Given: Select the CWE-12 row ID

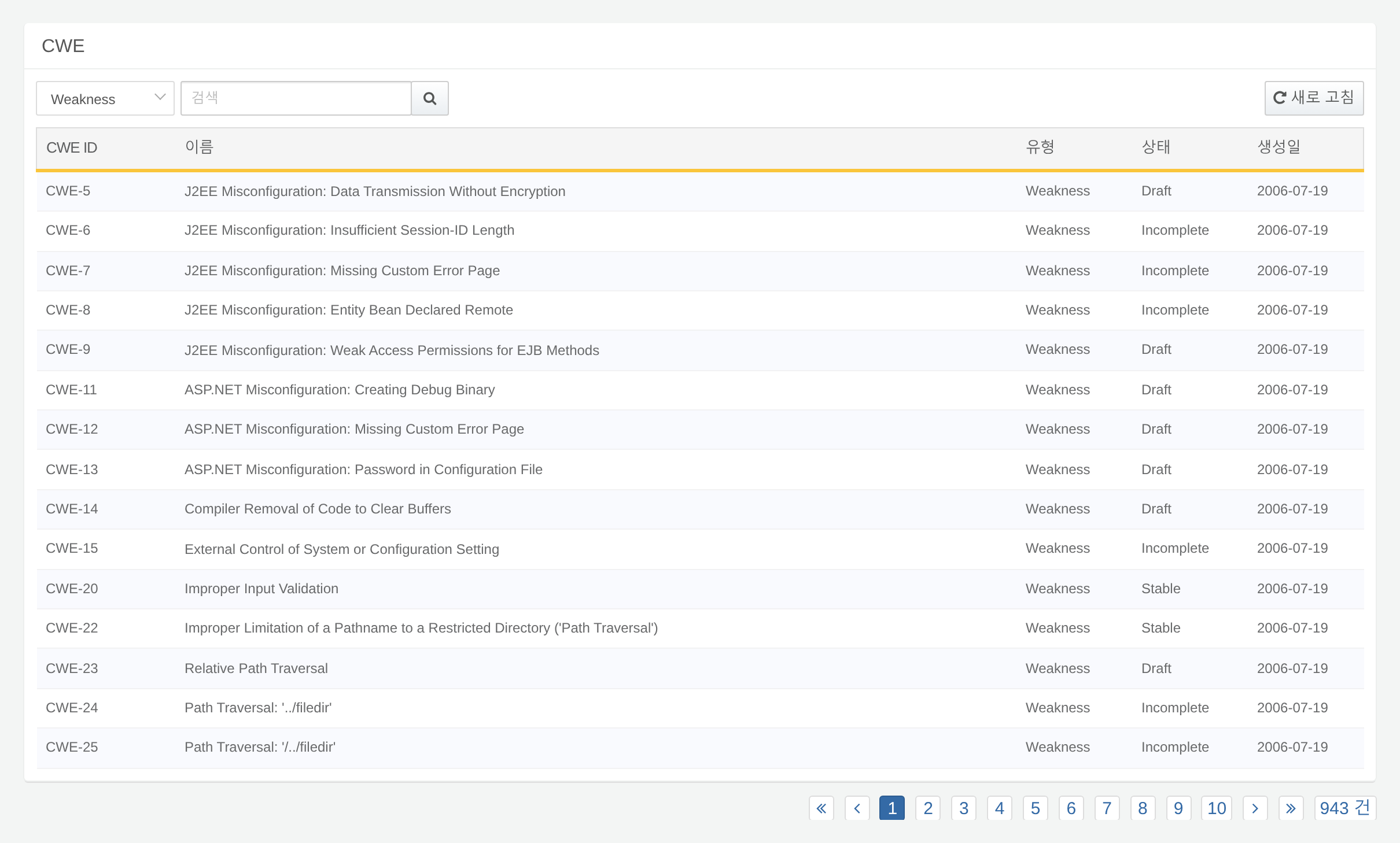Looking at the screenshot, I should [72, 430].
